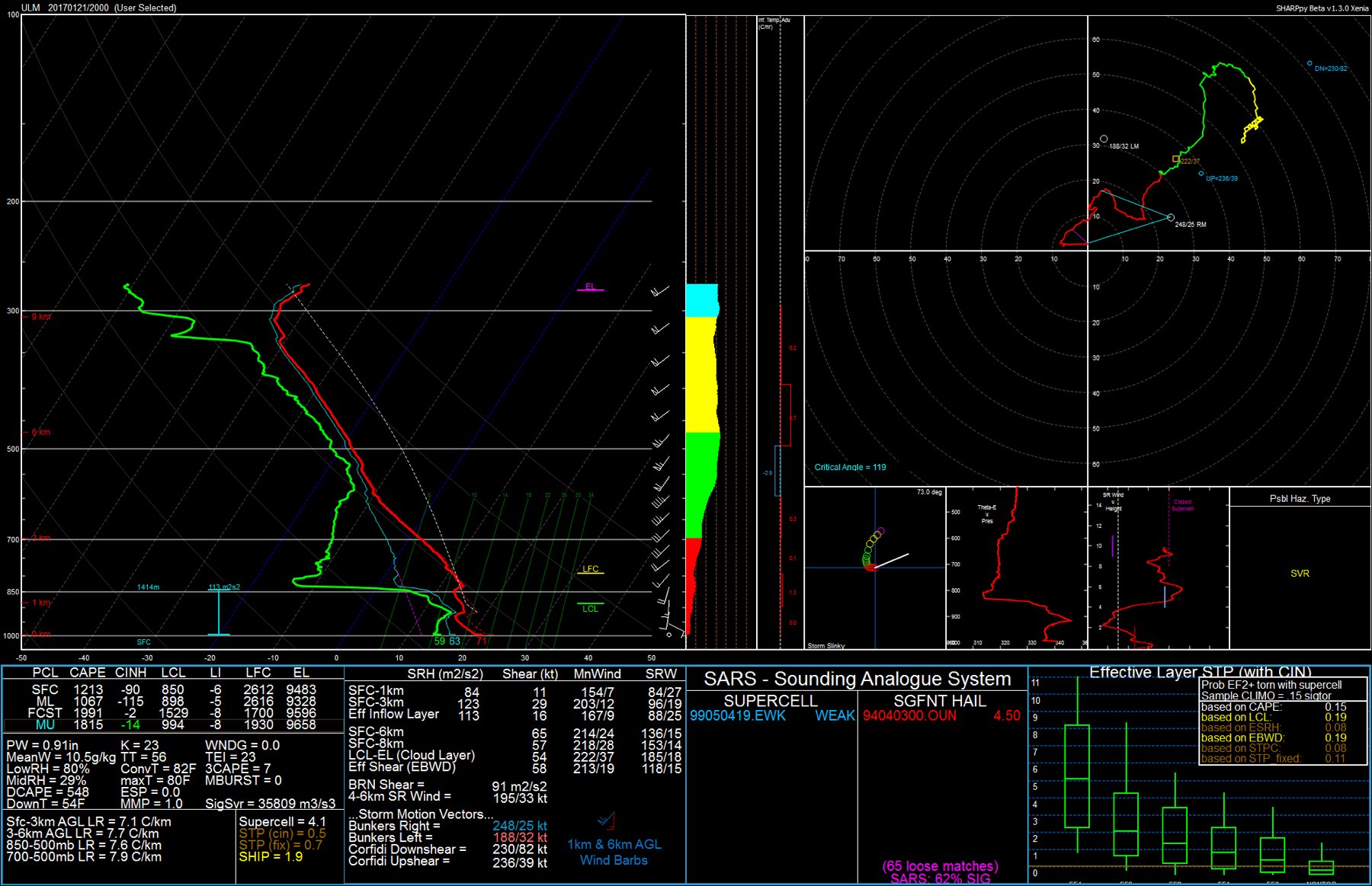Image resolution: width=1372 pixels, height=886 pixels.
Task: Select the ML parcel row in the table
Action: point(172,701)
